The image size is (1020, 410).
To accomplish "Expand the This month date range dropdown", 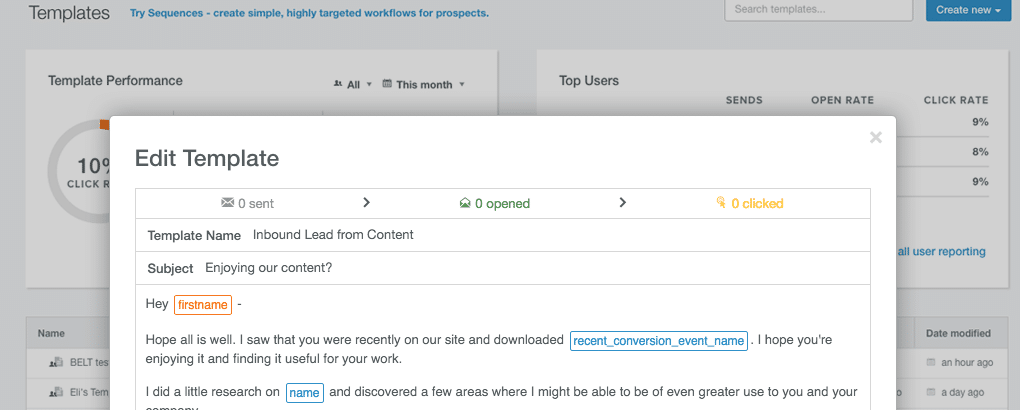I will [424, 85].
